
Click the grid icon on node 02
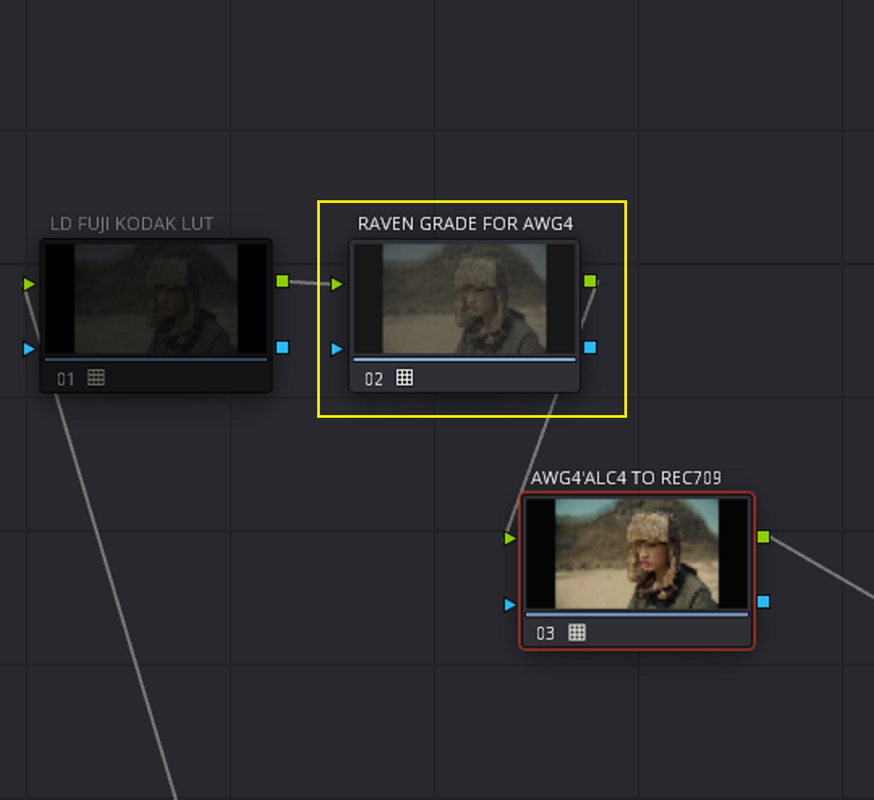pos(405,378)
